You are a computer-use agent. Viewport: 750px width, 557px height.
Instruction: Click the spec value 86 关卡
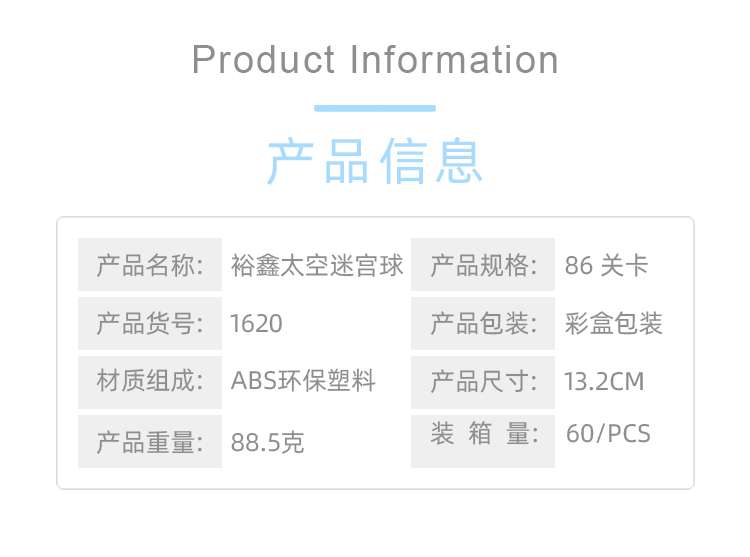point(606,266)
